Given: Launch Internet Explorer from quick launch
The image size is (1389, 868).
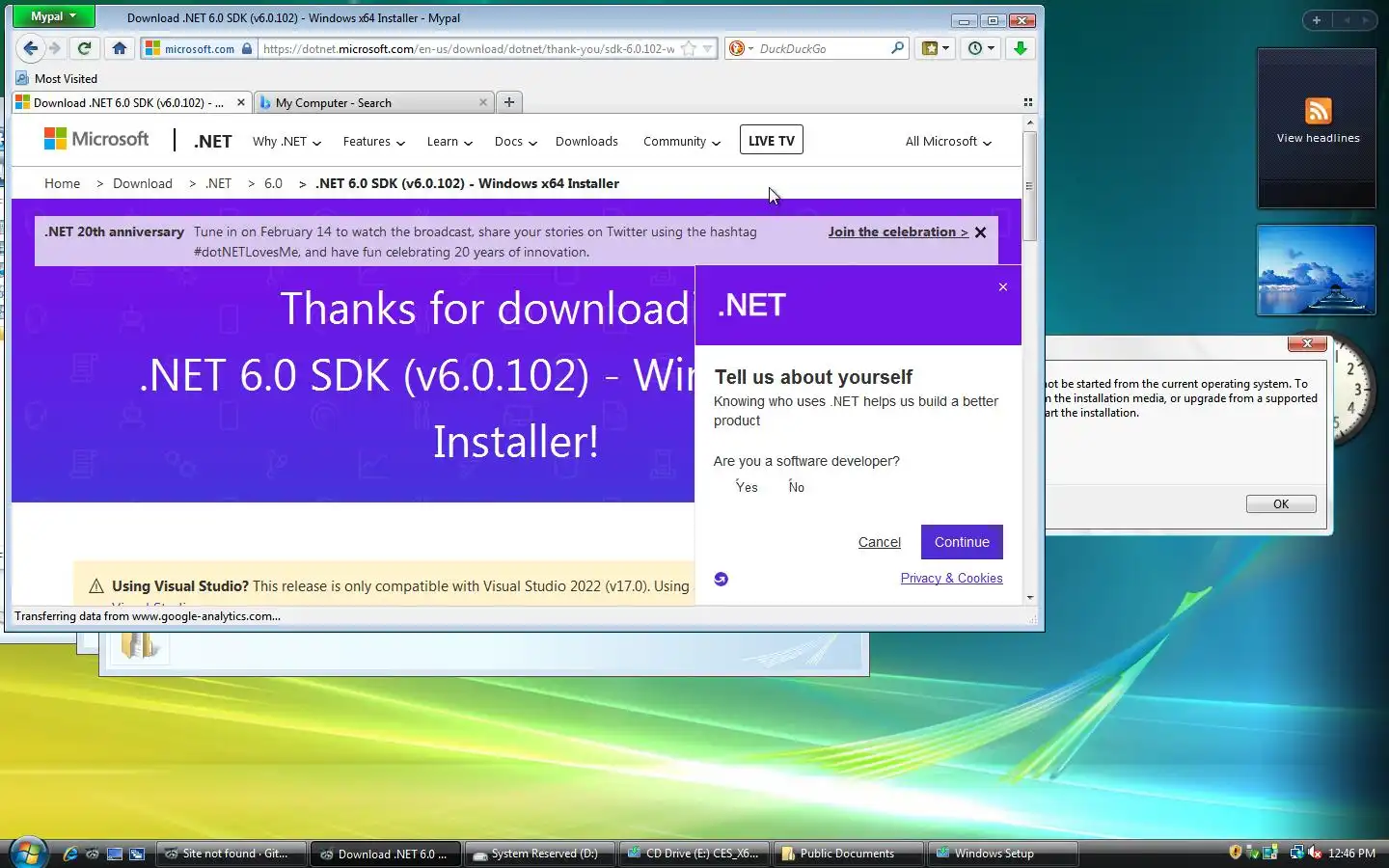Looking at the screenshot, I should [69, 854].
